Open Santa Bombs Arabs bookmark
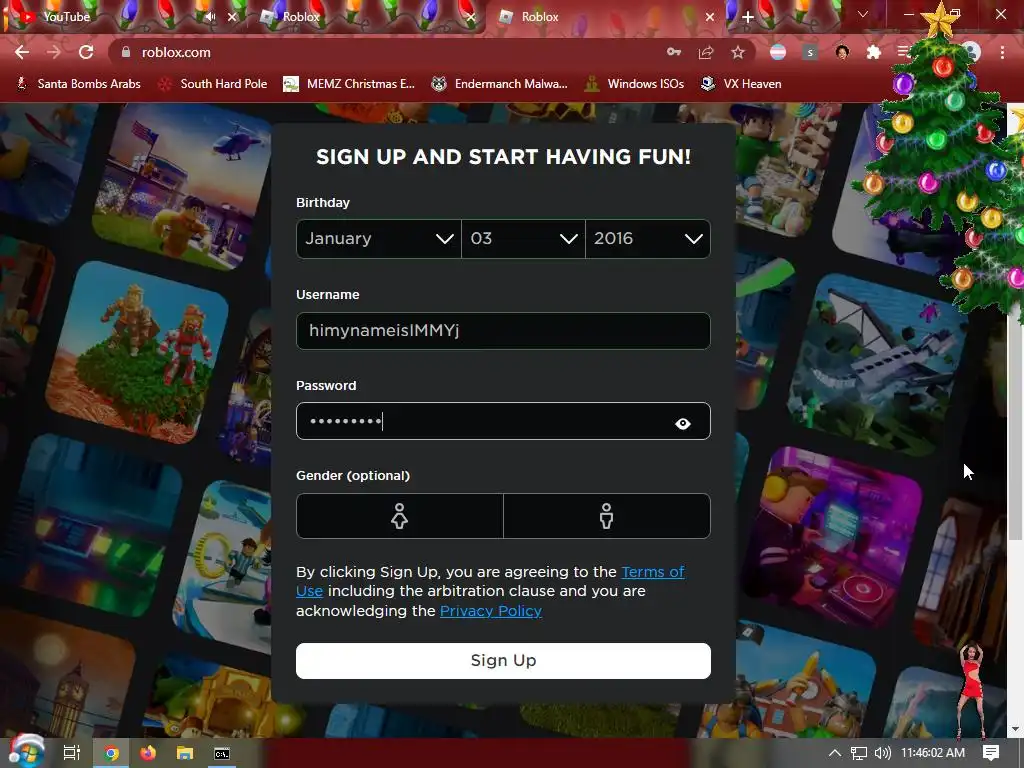The height and width of the screenshot is (768, 1024). pyautogui.click(x=78, y=84)
